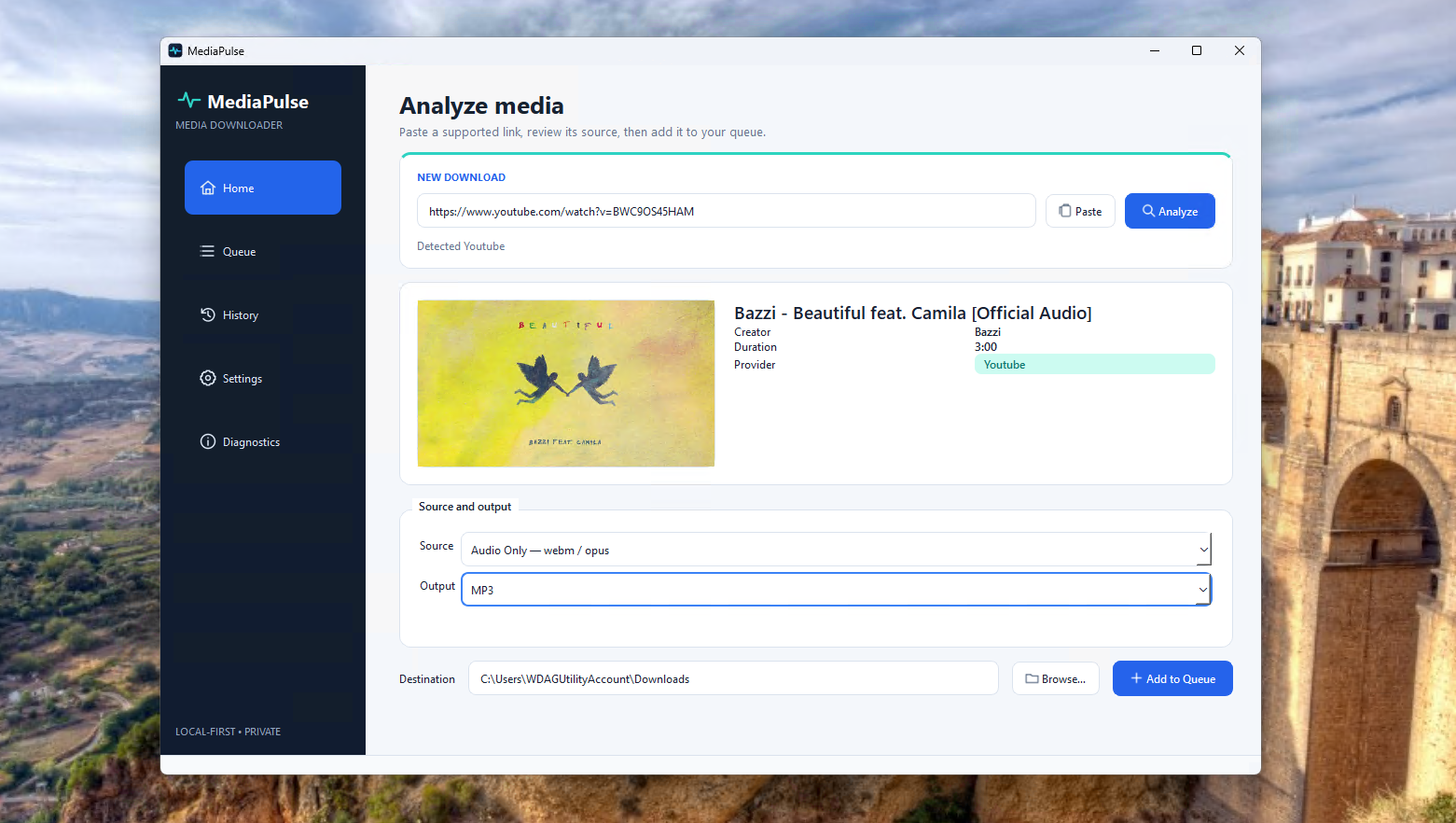This screenshot has width=1456, height=823.
Task: Click the Detected Youtube status text
Action: (x=461, y=246)
